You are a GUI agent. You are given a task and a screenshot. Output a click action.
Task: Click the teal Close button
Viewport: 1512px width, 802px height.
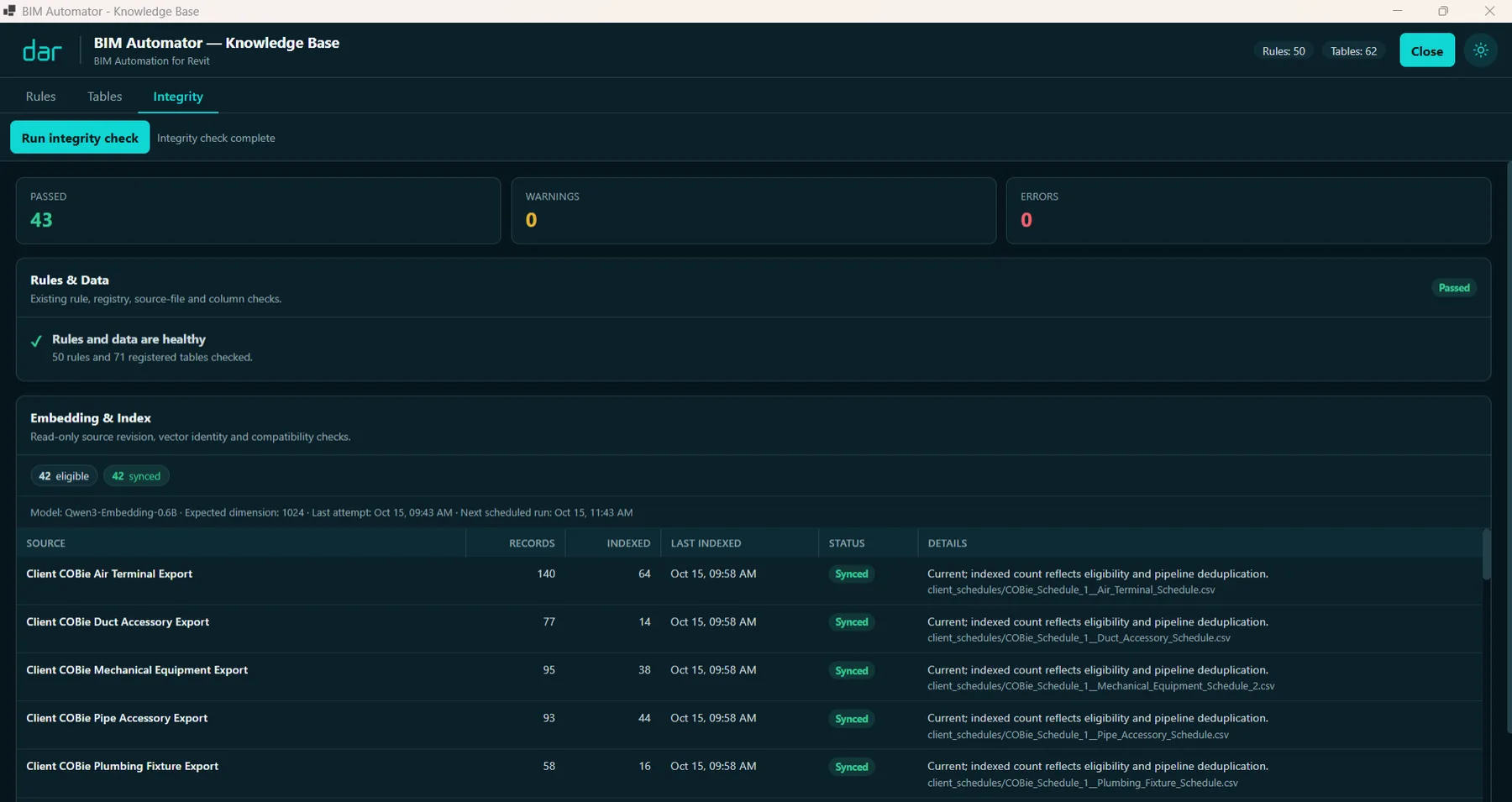[x=1426, y=50]
